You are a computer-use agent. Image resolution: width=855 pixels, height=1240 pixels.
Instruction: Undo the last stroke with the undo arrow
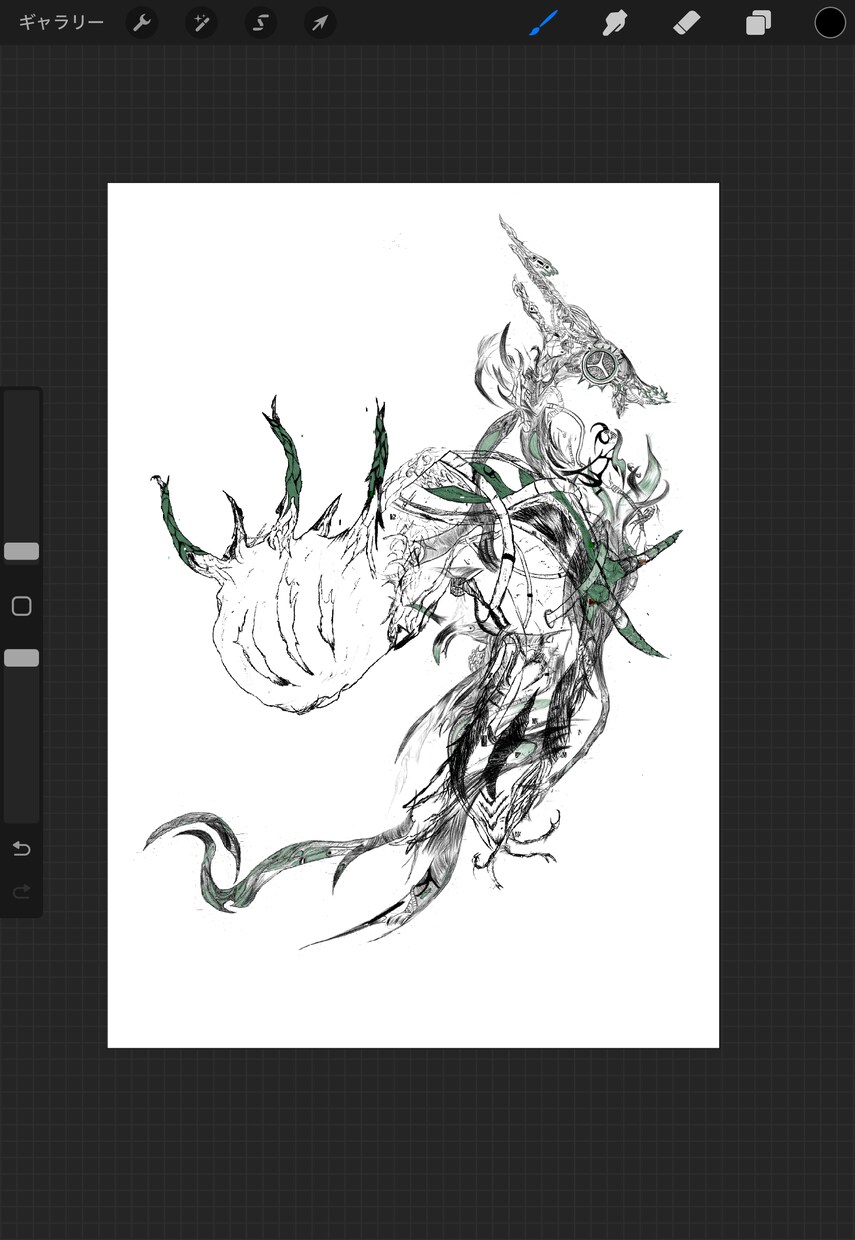(x=21, y=849)
